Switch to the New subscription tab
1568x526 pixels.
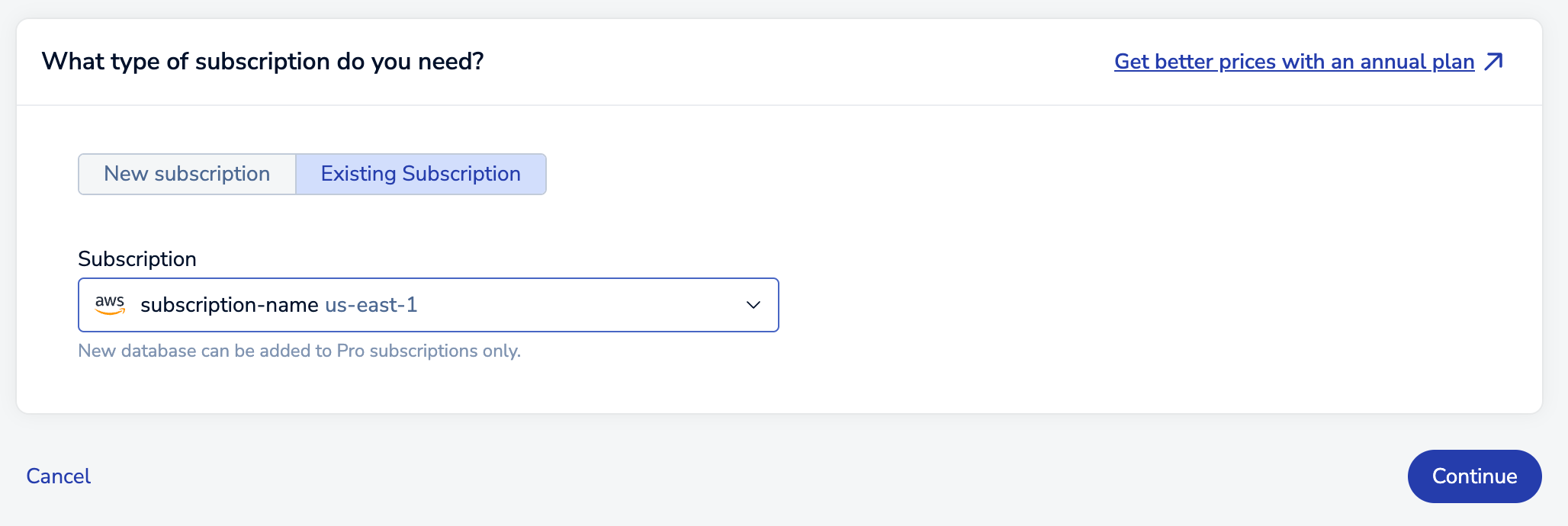[187, 174]
